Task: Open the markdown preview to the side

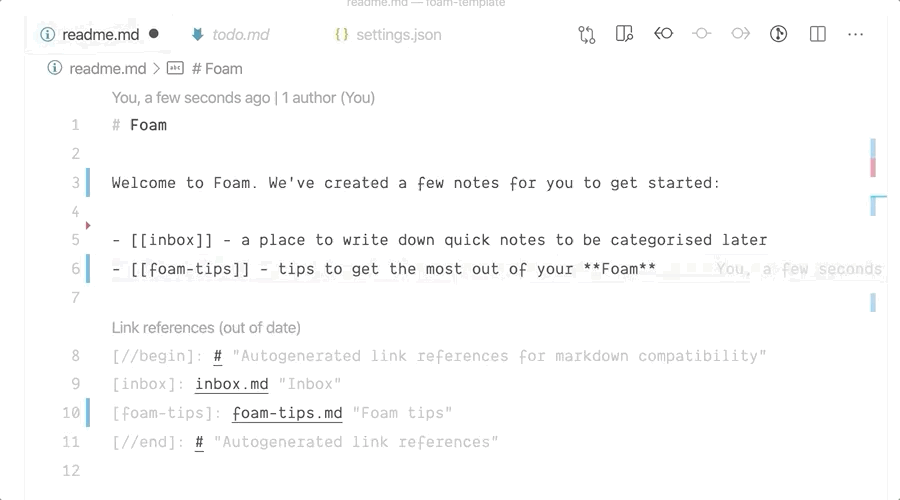Action: 625,35
